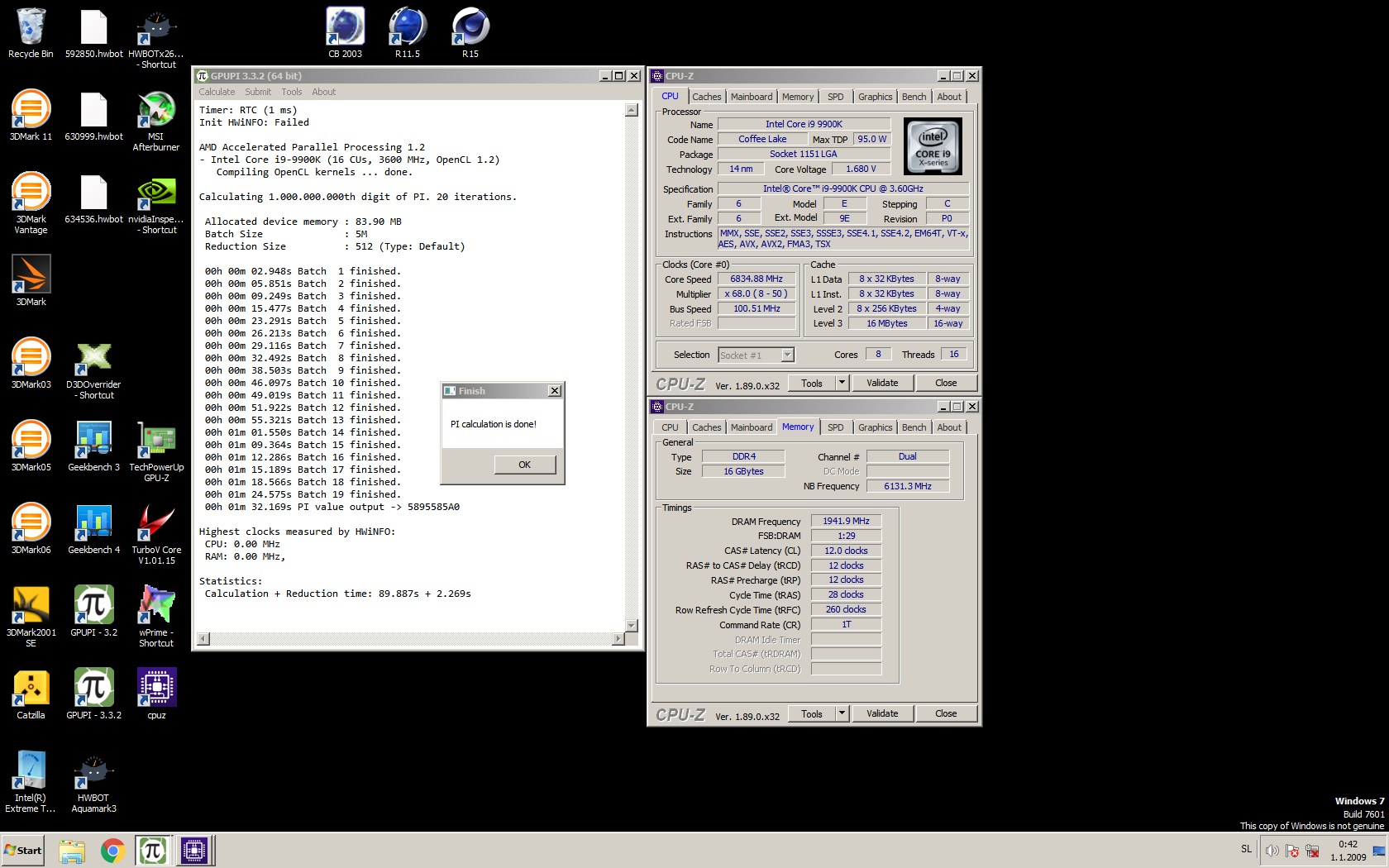Switch to Mainboard tab in top CPU-Z
The width and height of the screenshot is (1389, 868).
point(752,97)
